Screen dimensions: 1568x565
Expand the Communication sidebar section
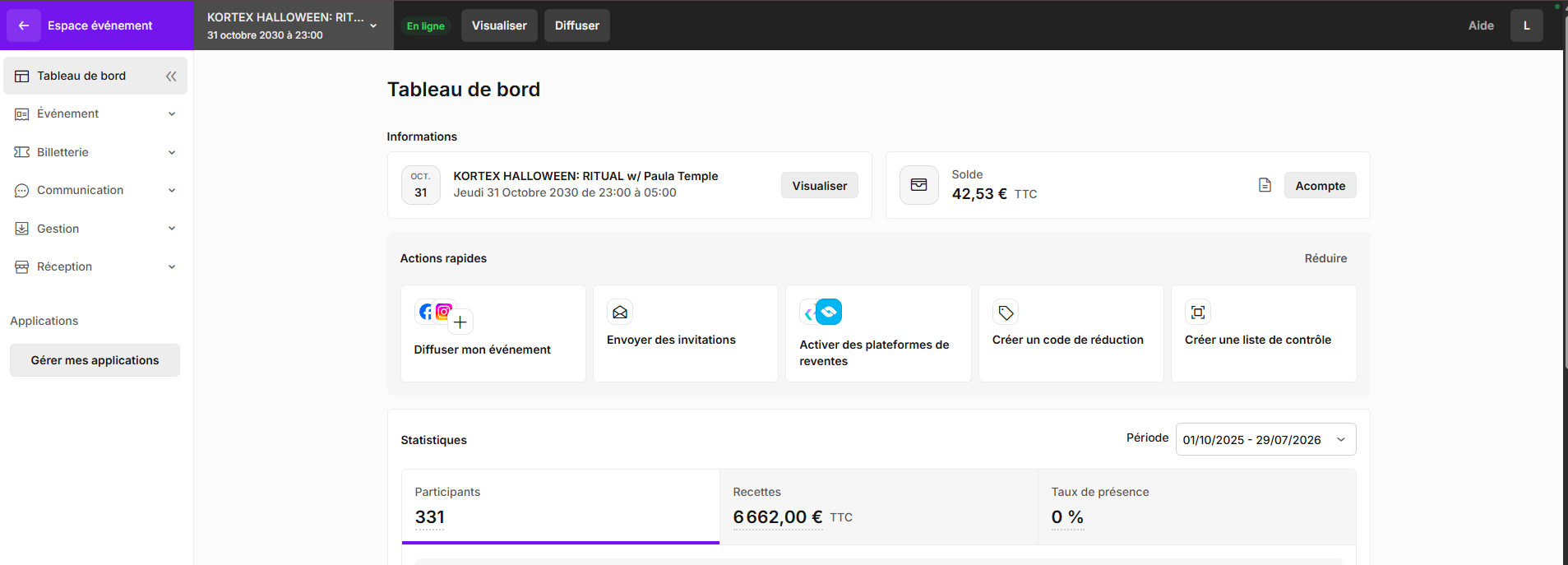pyautogui.click(x=172, y=191)
